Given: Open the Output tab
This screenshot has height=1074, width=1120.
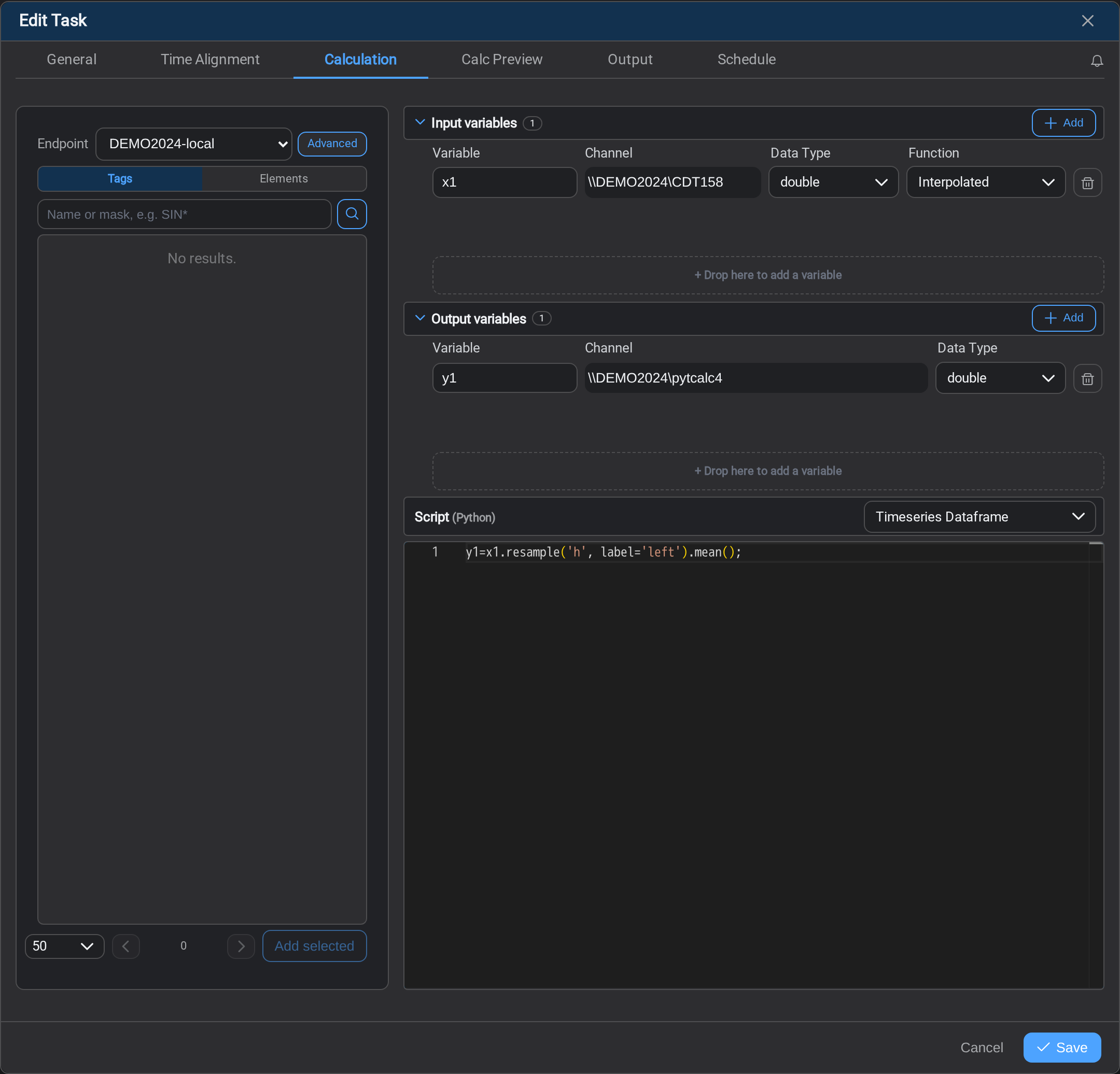Looking at the screenshot, I should pyautogui.click(x=629, y=60).
